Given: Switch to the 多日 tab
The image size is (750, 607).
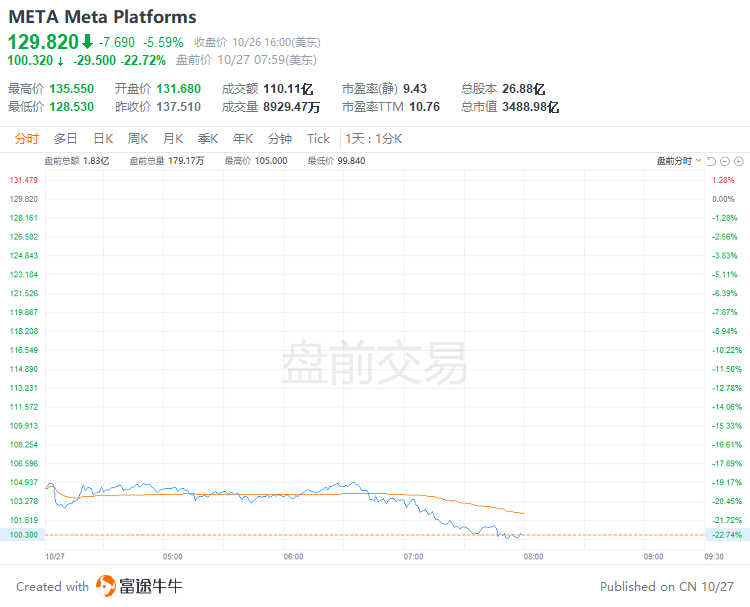Looking at the screenshot, I should [66, 139].
